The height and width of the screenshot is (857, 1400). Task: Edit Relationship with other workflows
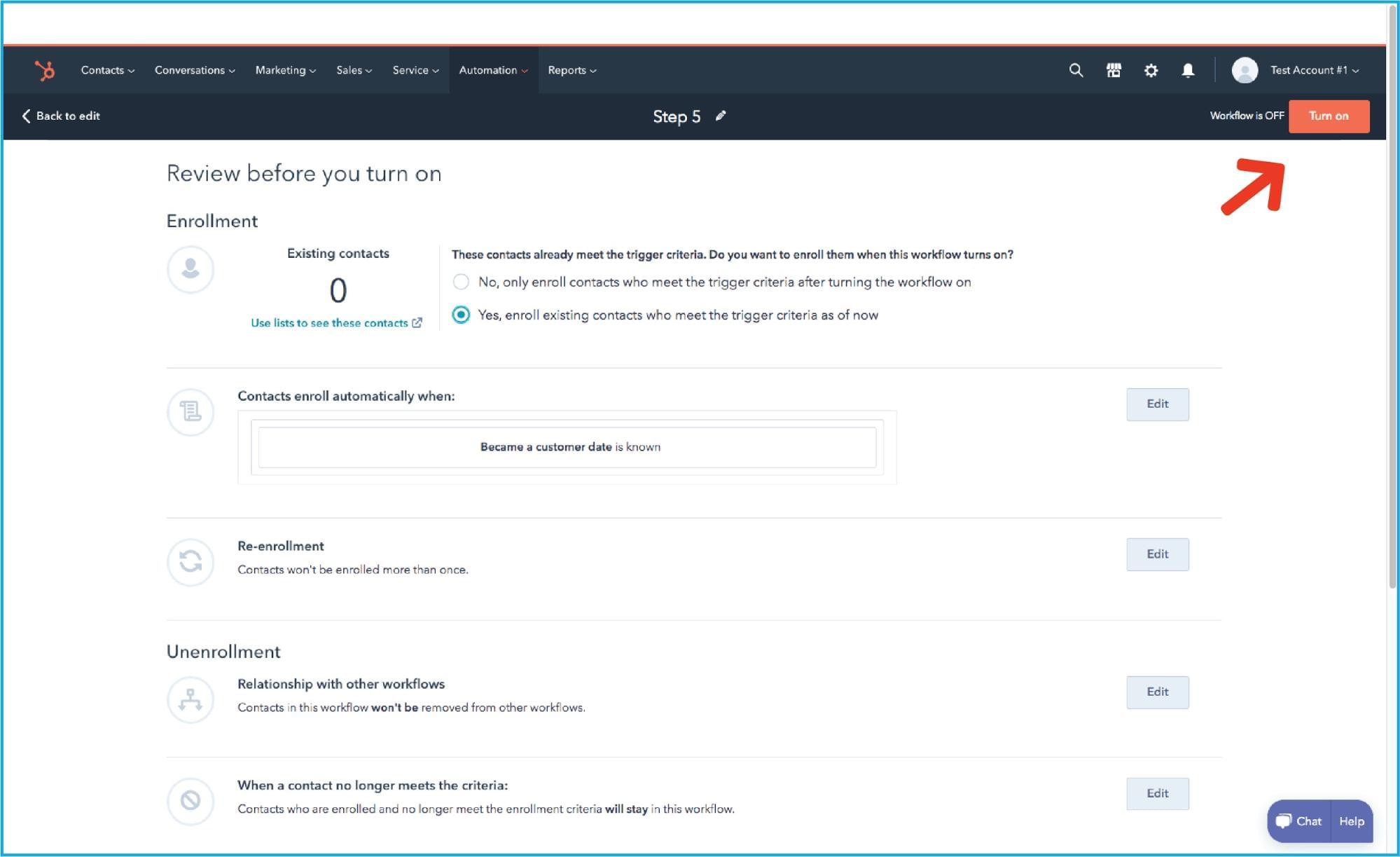pyautogui.click(x=1158, y=692)
